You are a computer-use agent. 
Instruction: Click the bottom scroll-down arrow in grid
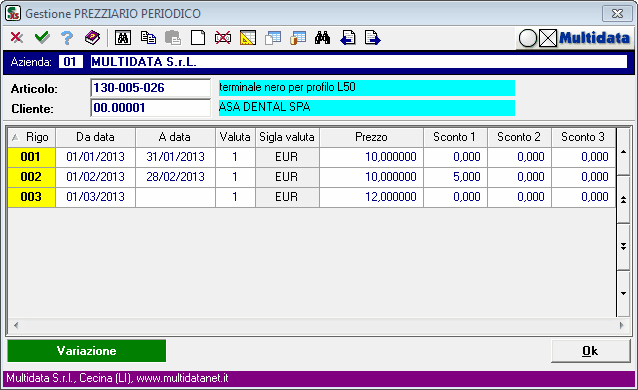pyautogui.click(x=623, y=294)
